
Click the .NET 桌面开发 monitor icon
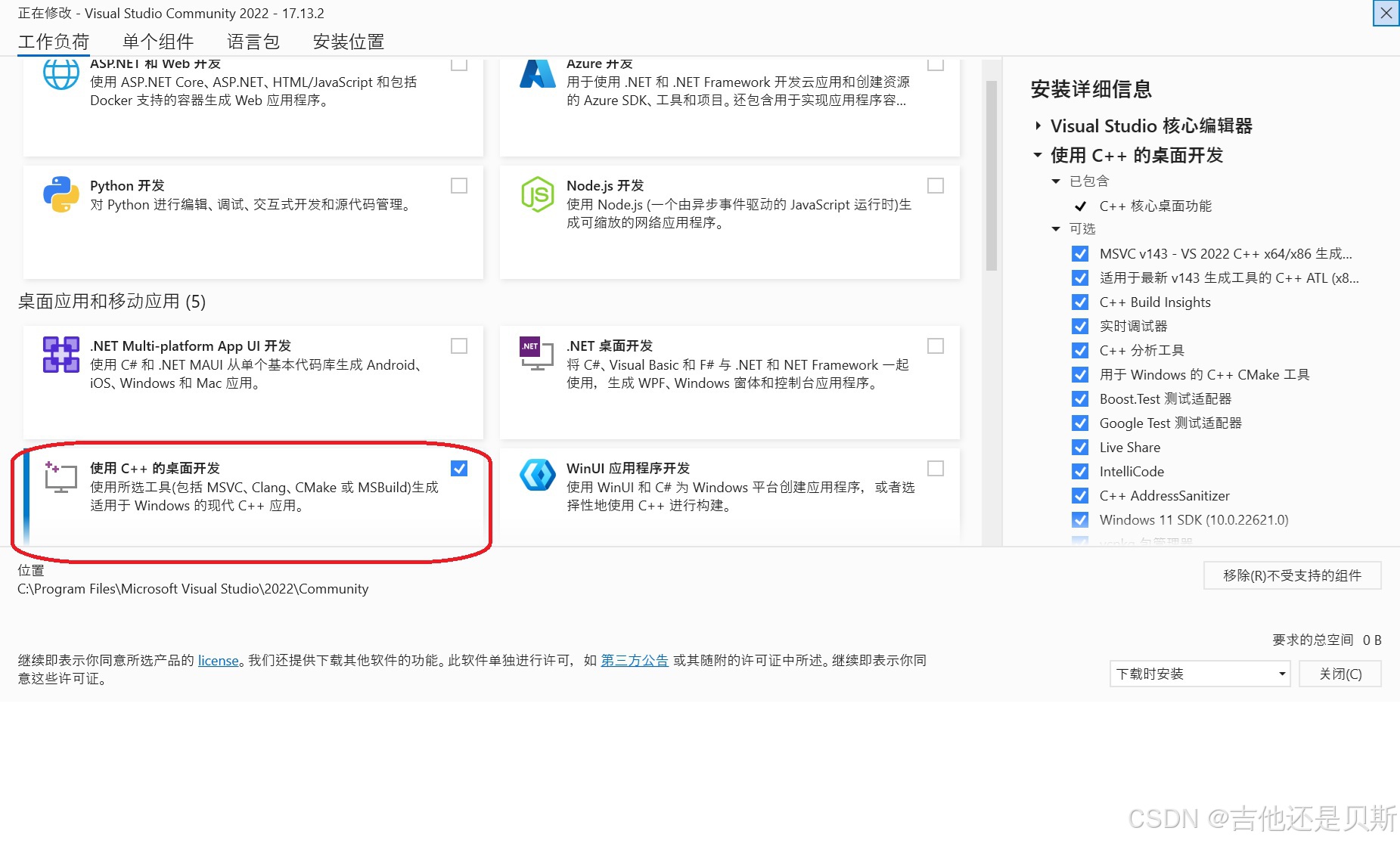(536, 354)
